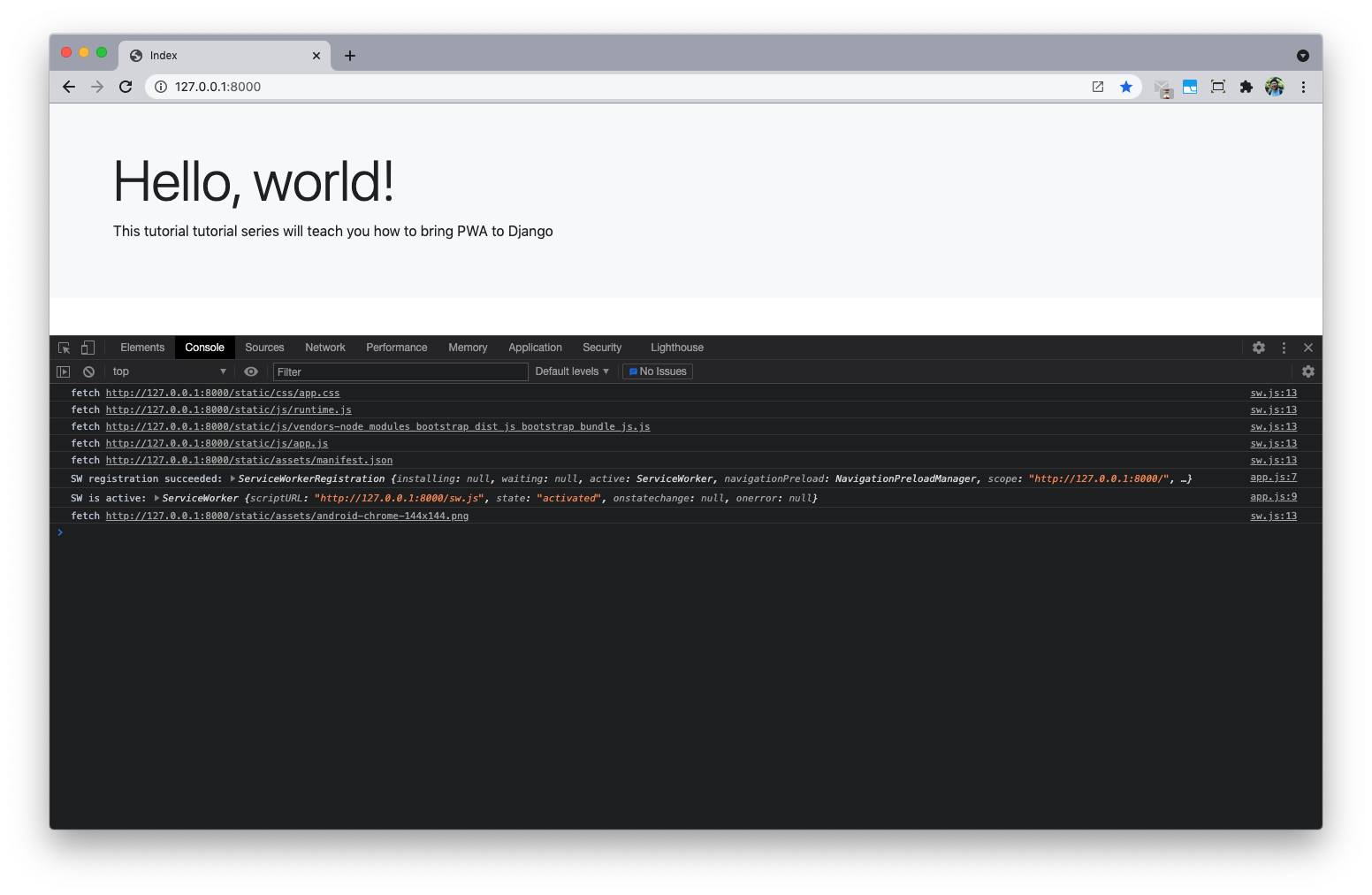Clear the console with the ban icon

coord(88,371)
